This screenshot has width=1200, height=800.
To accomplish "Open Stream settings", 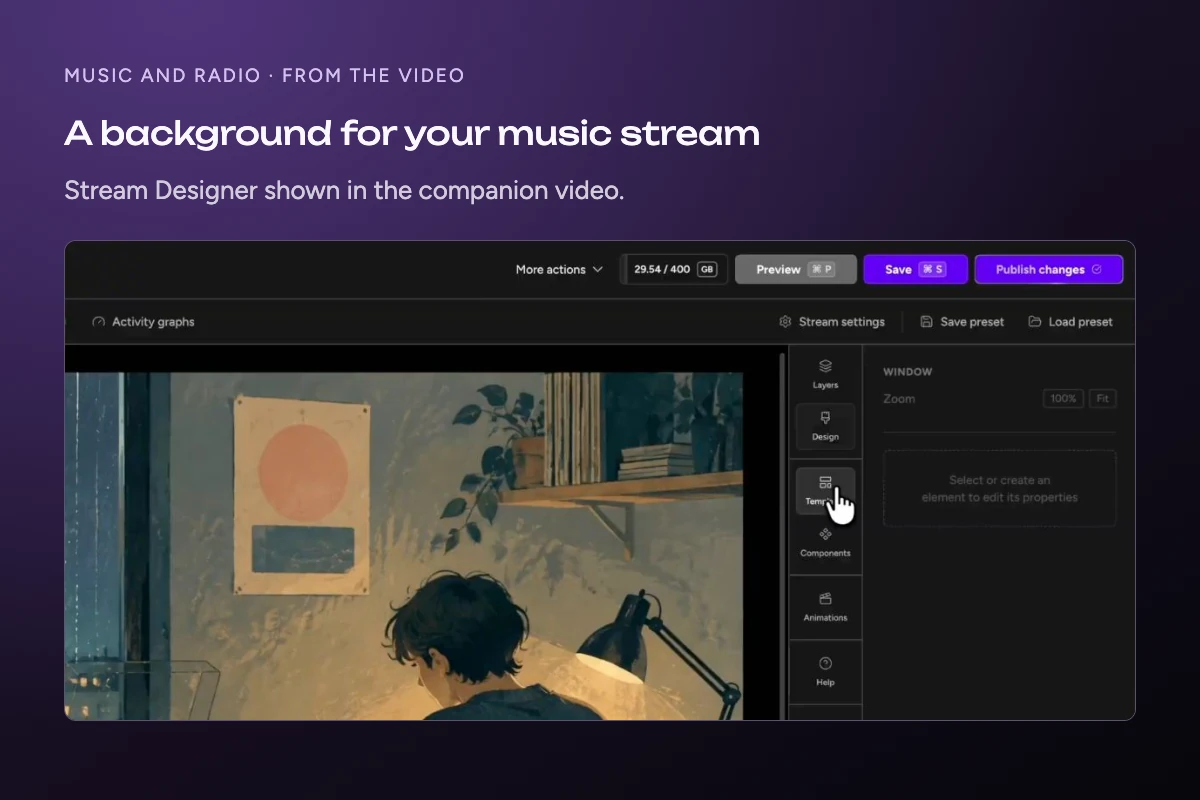I will point(832,322).
